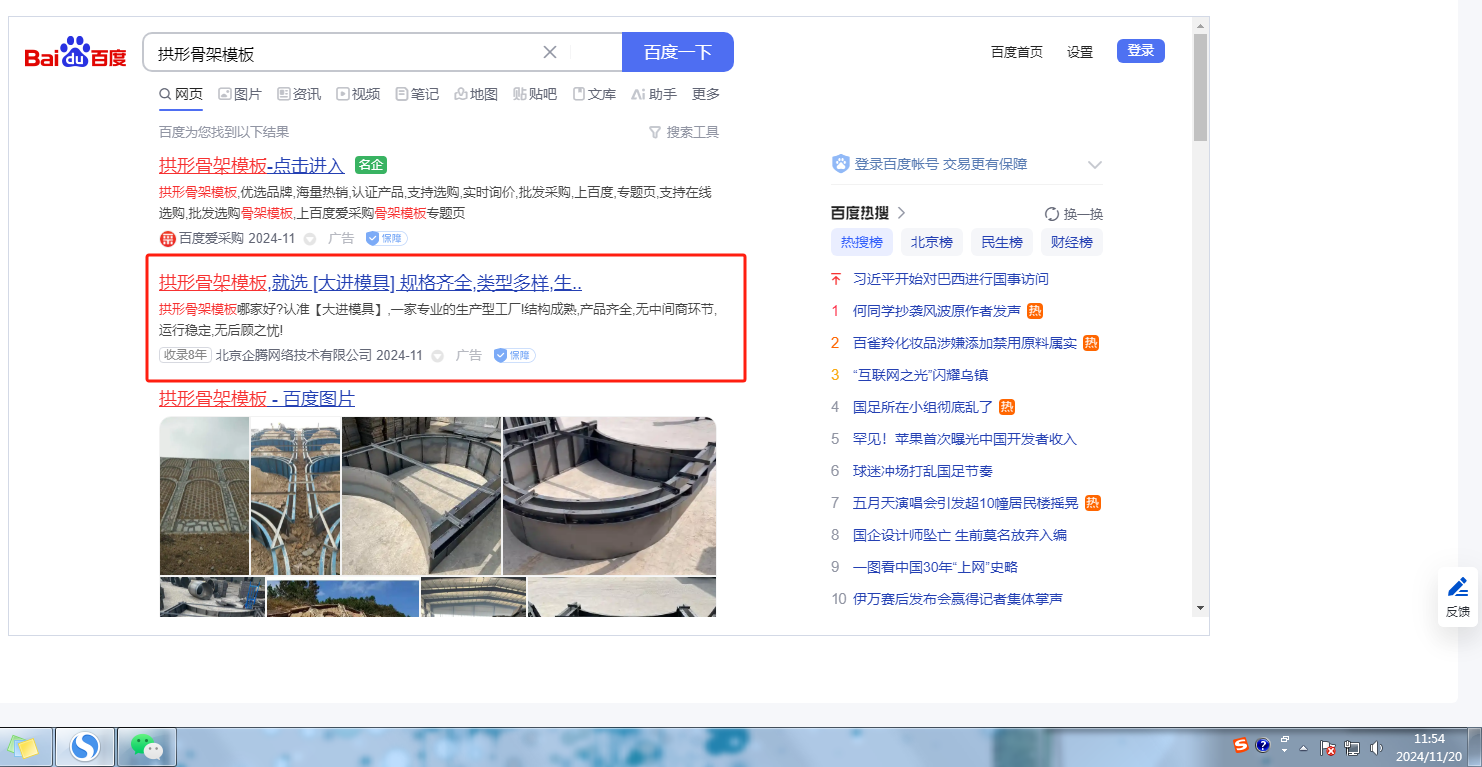Image resolution: width=1482 pixels, height=767 pixels.
Task: Open hot search 罕见！苹果首次曝光中国开发者收入
Action: 965,439
